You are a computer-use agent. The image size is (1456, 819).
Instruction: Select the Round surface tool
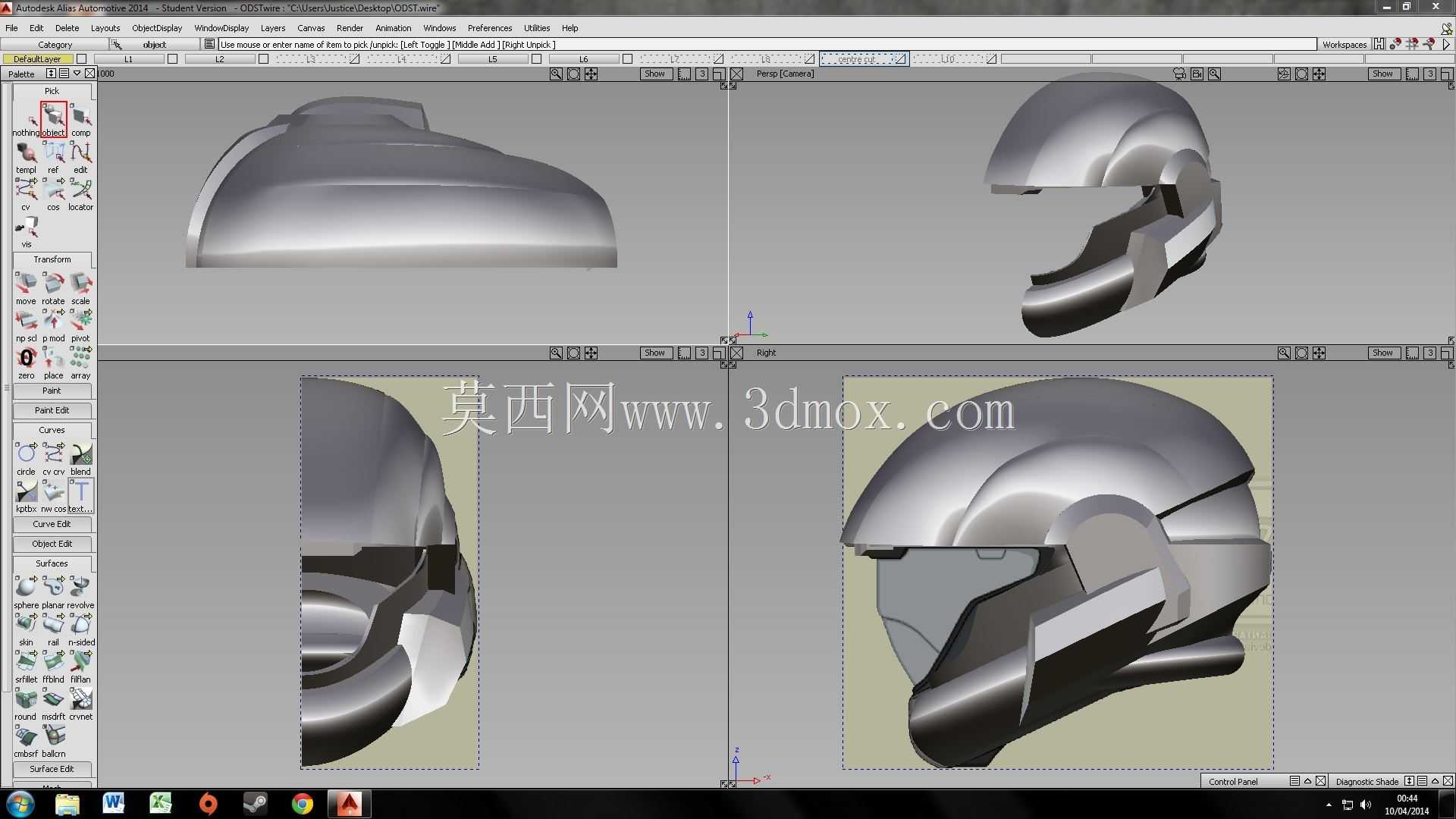tap(26, 704)
